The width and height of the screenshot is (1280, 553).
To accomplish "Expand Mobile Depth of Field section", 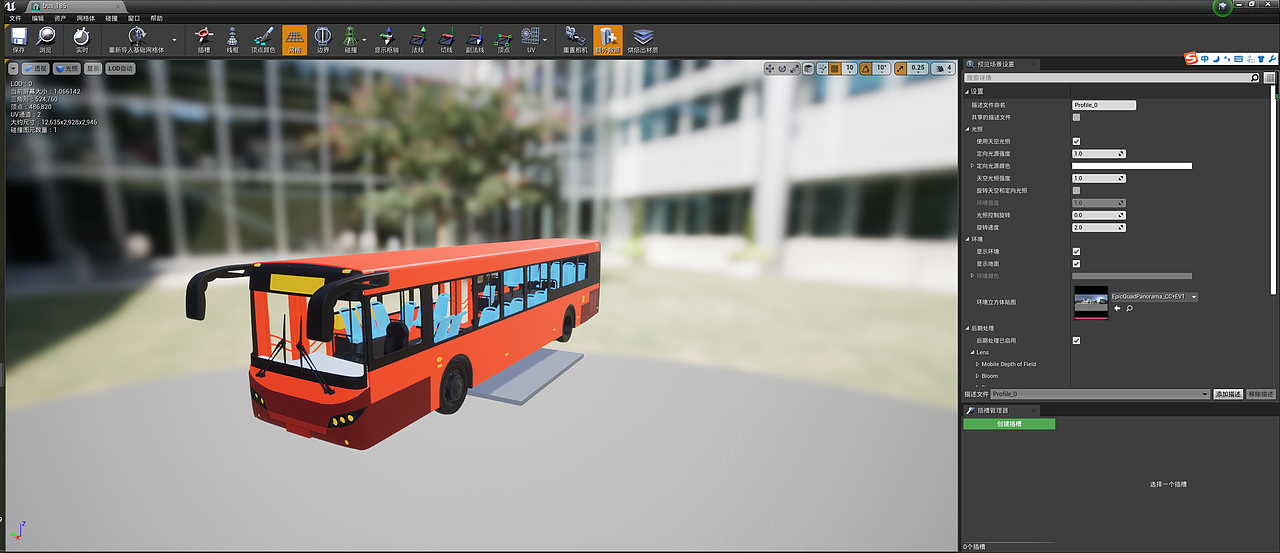I will point(978,364).
